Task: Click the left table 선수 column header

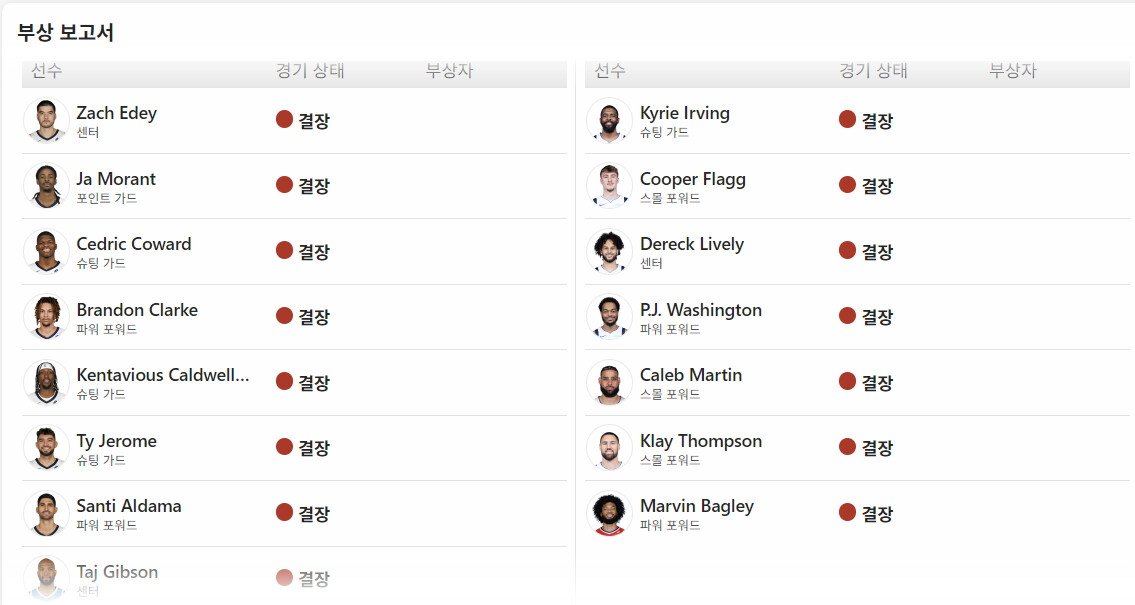Action: point(46,71)
